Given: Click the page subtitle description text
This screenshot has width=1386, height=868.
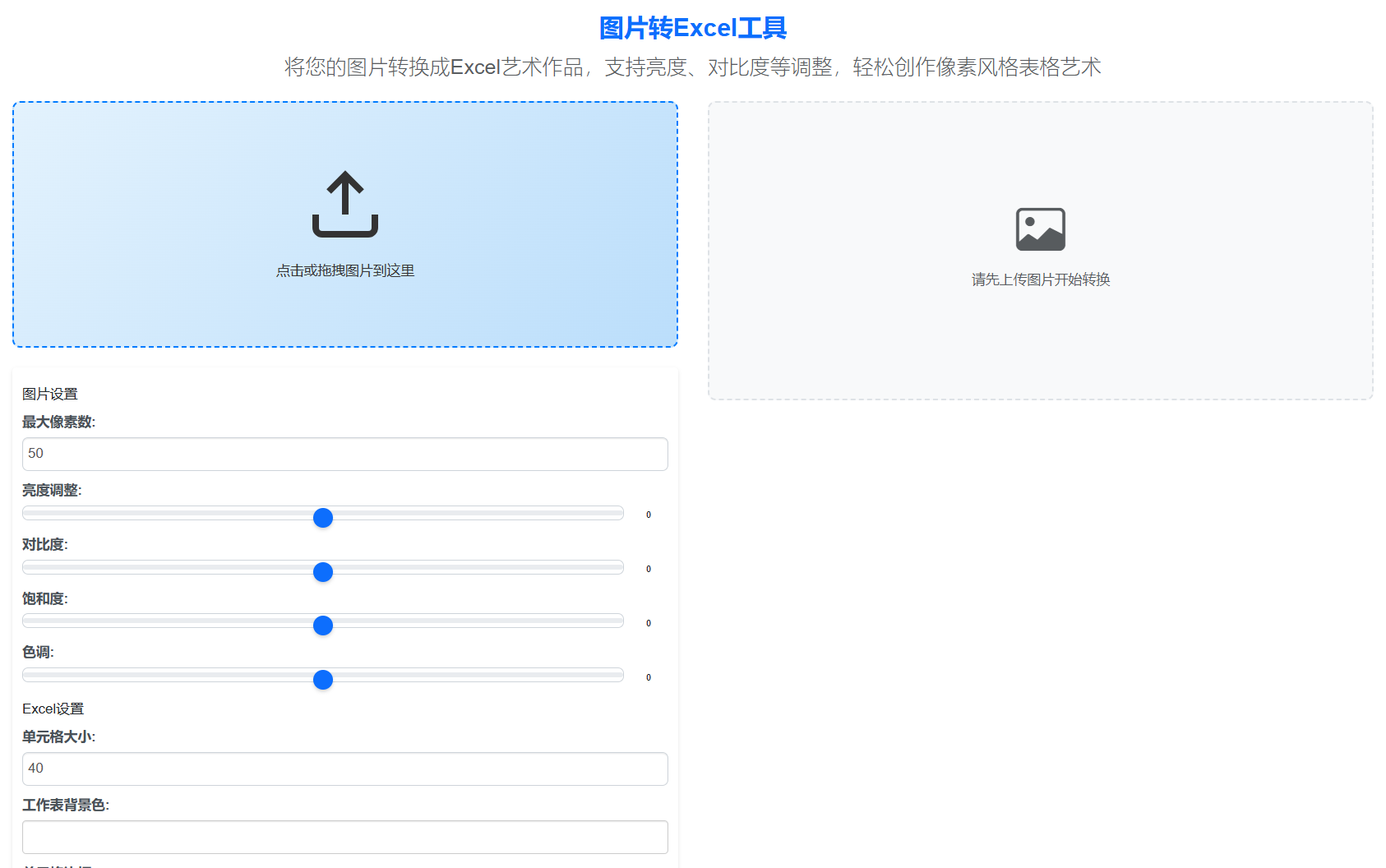Looking at the screenshot, I should [x=693, y=67].
